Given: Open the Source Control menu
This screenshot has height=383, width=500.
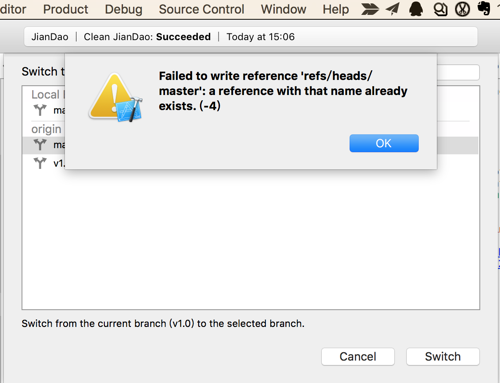Looking at the screenshot, I should tap(201, 9).
